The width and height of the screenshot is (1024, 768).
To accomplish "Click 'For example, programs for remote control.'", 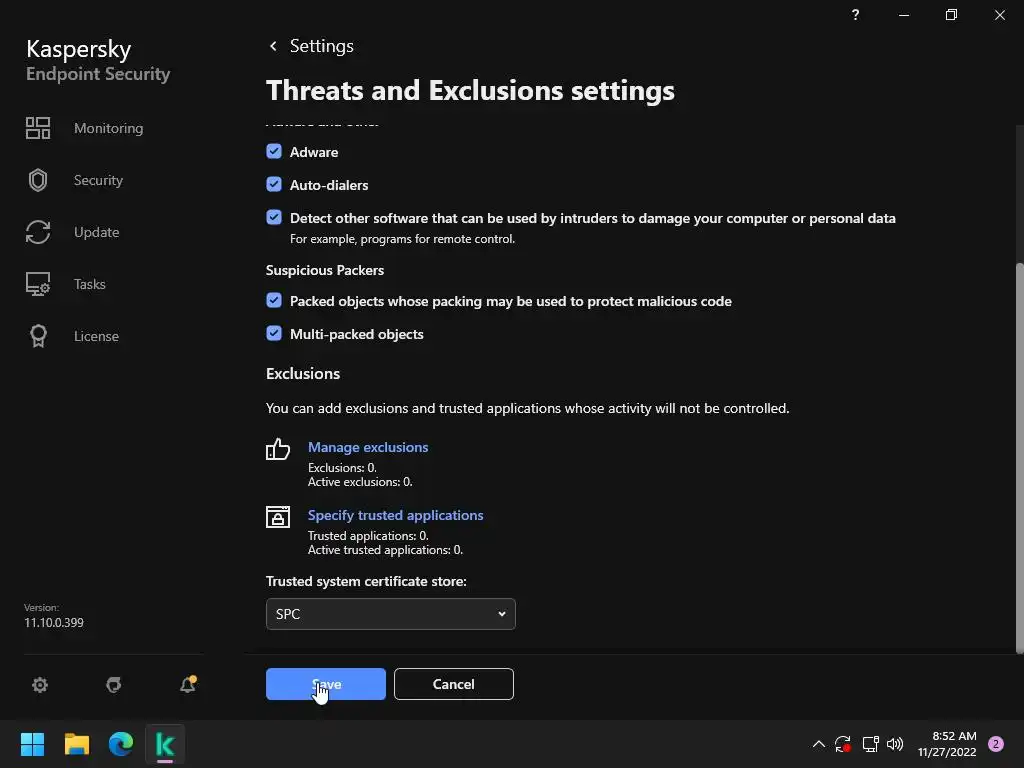I will [402, 239].
